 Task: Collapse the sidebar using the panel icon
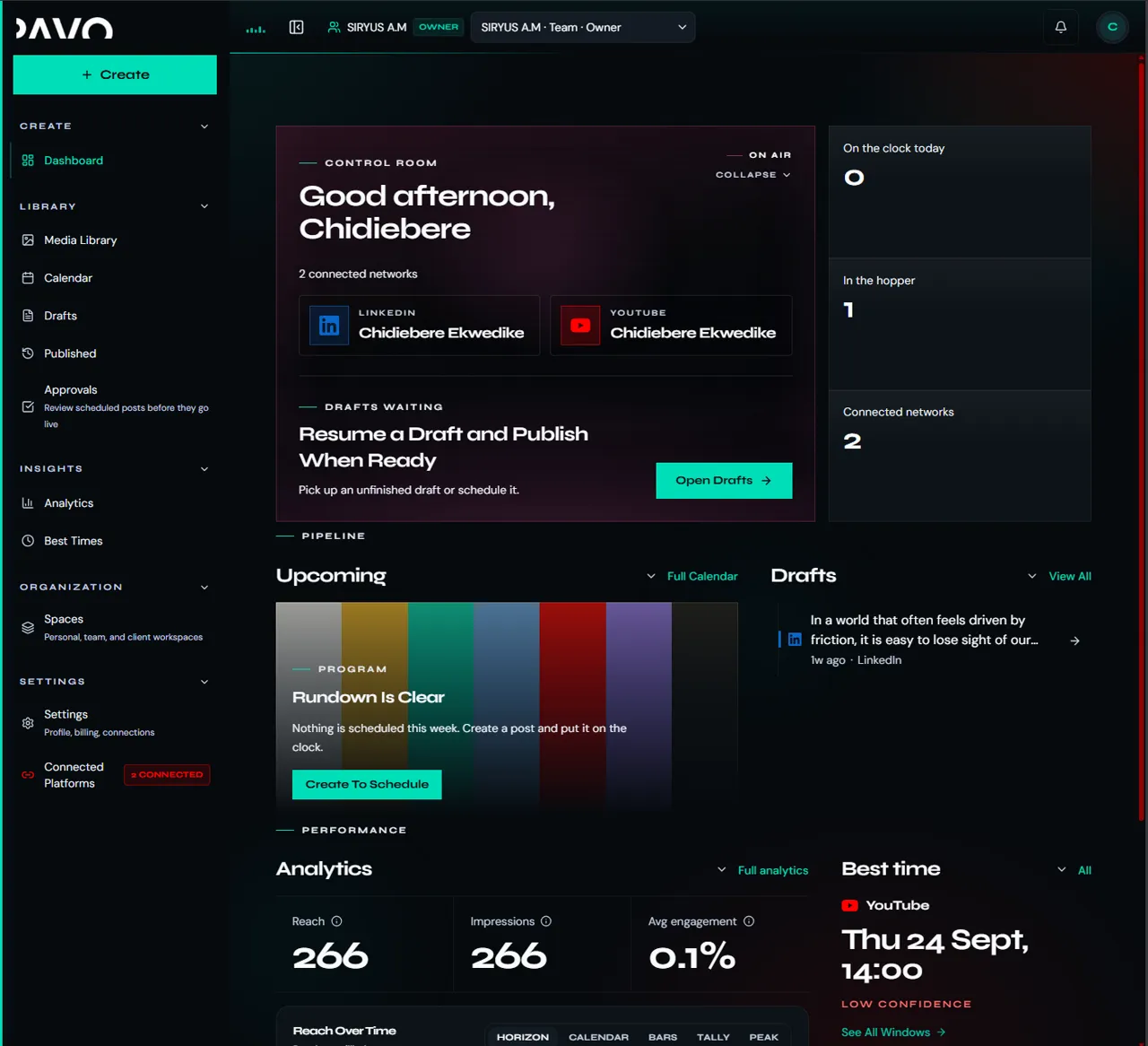[296, 28]
